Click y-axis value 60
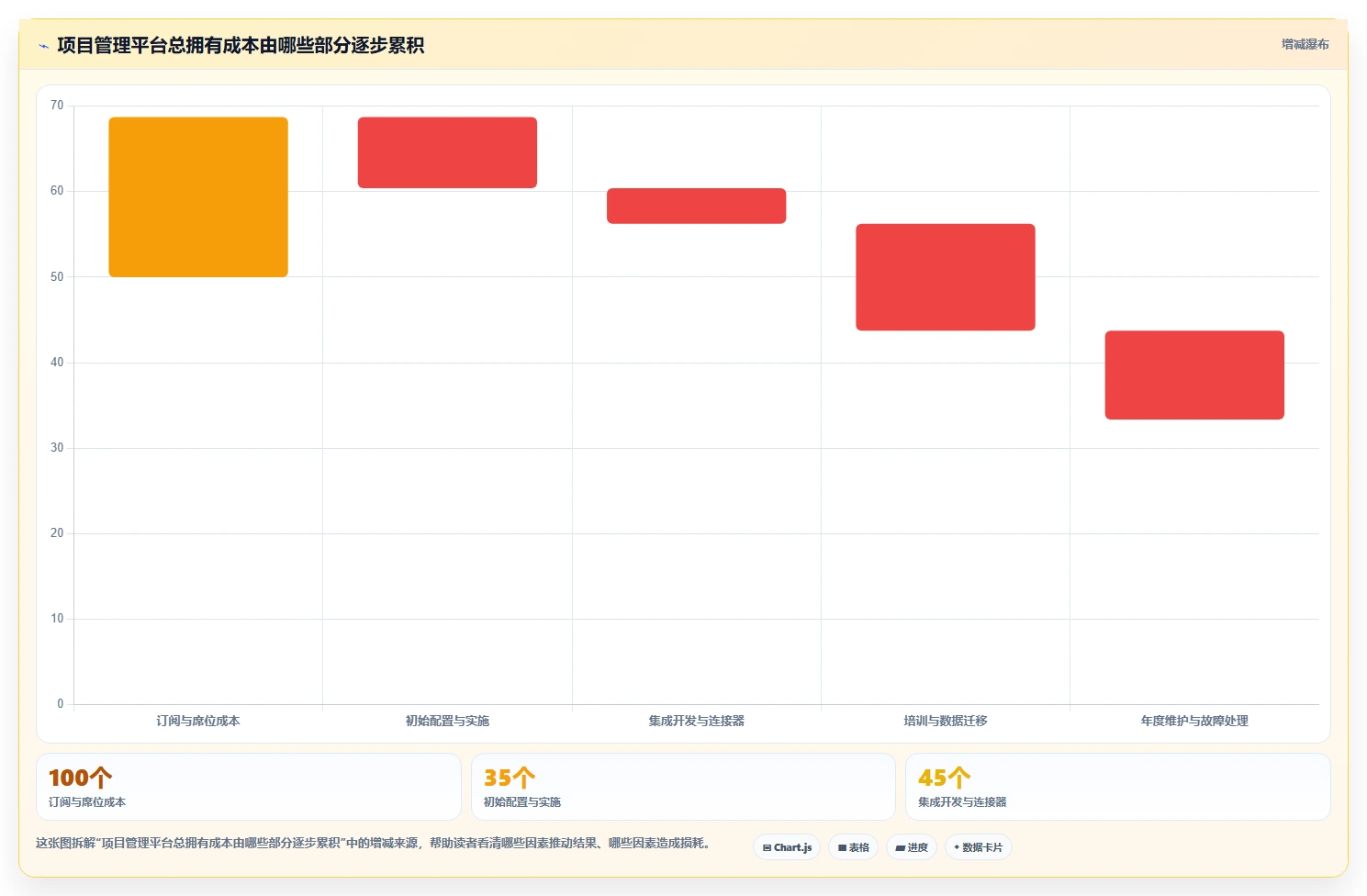1367x896 pixels. click(57, 191)
